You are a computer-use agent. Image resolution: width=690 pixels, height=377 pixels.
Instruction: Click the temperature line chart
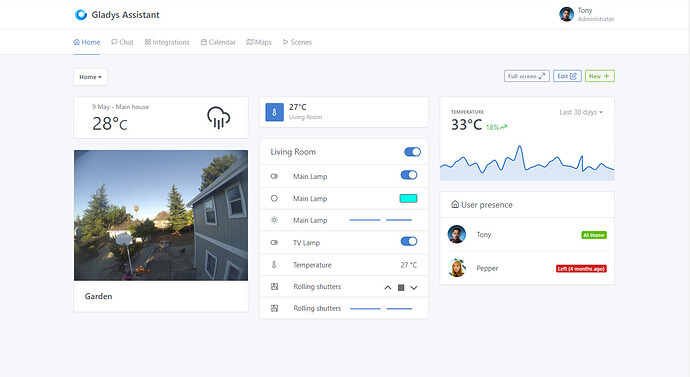tap(527, 162)
